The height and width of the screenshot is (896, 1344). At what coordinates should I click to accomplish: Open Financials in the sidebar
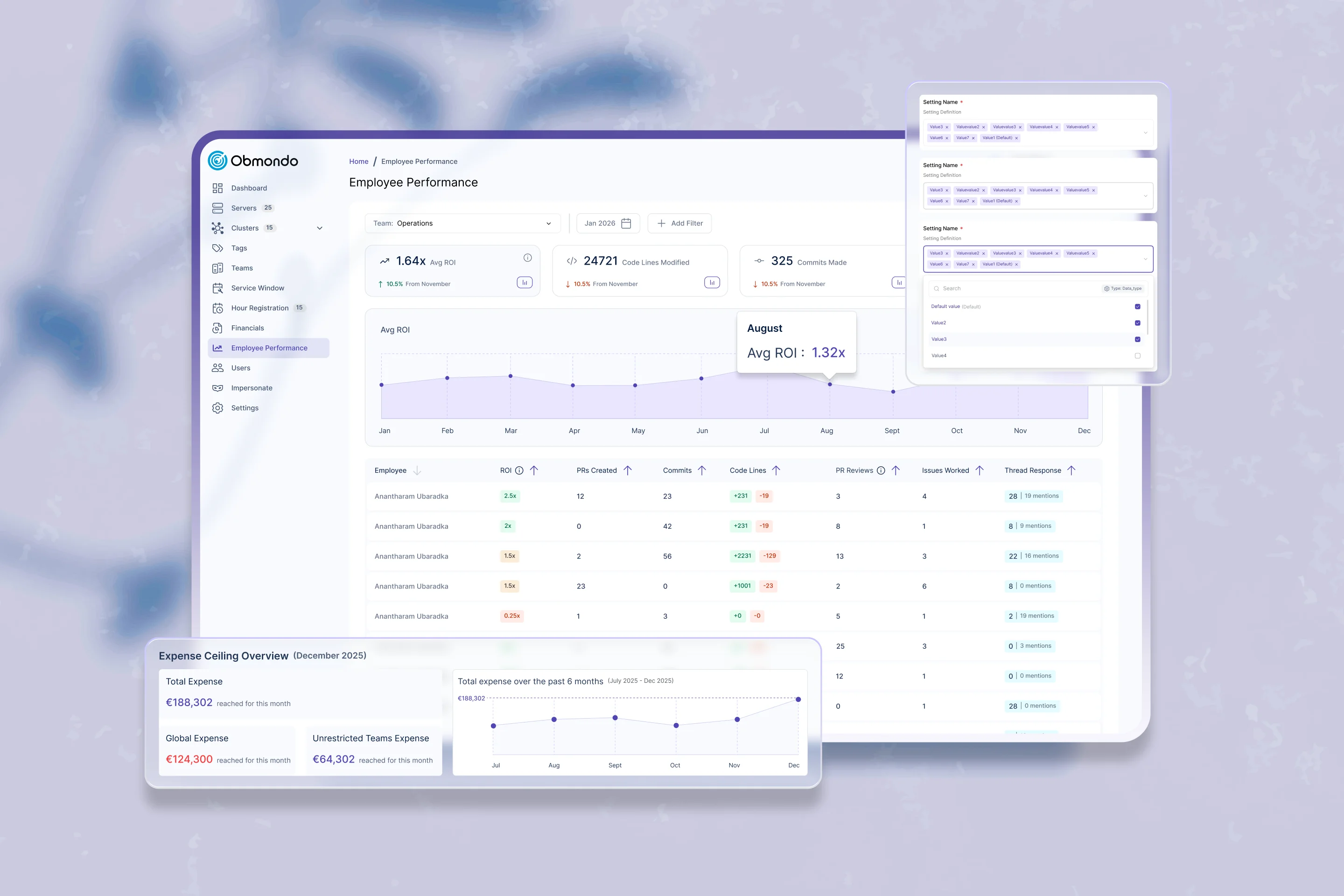[247, 328]
